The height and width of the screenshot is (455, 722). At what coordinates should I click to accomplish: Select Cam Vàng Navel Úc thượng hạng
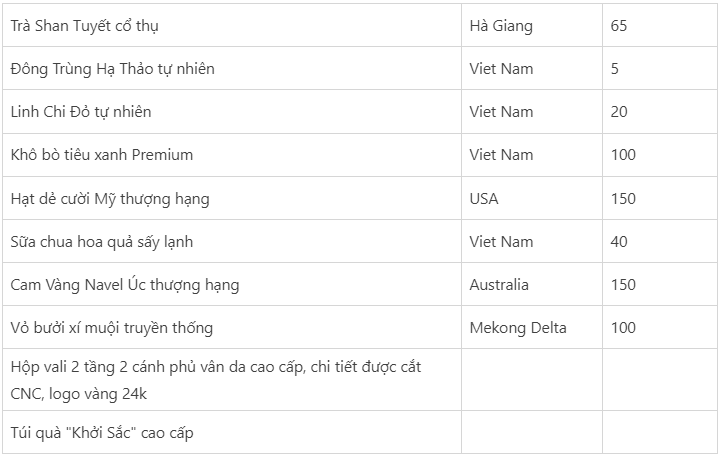click(232, 284)
